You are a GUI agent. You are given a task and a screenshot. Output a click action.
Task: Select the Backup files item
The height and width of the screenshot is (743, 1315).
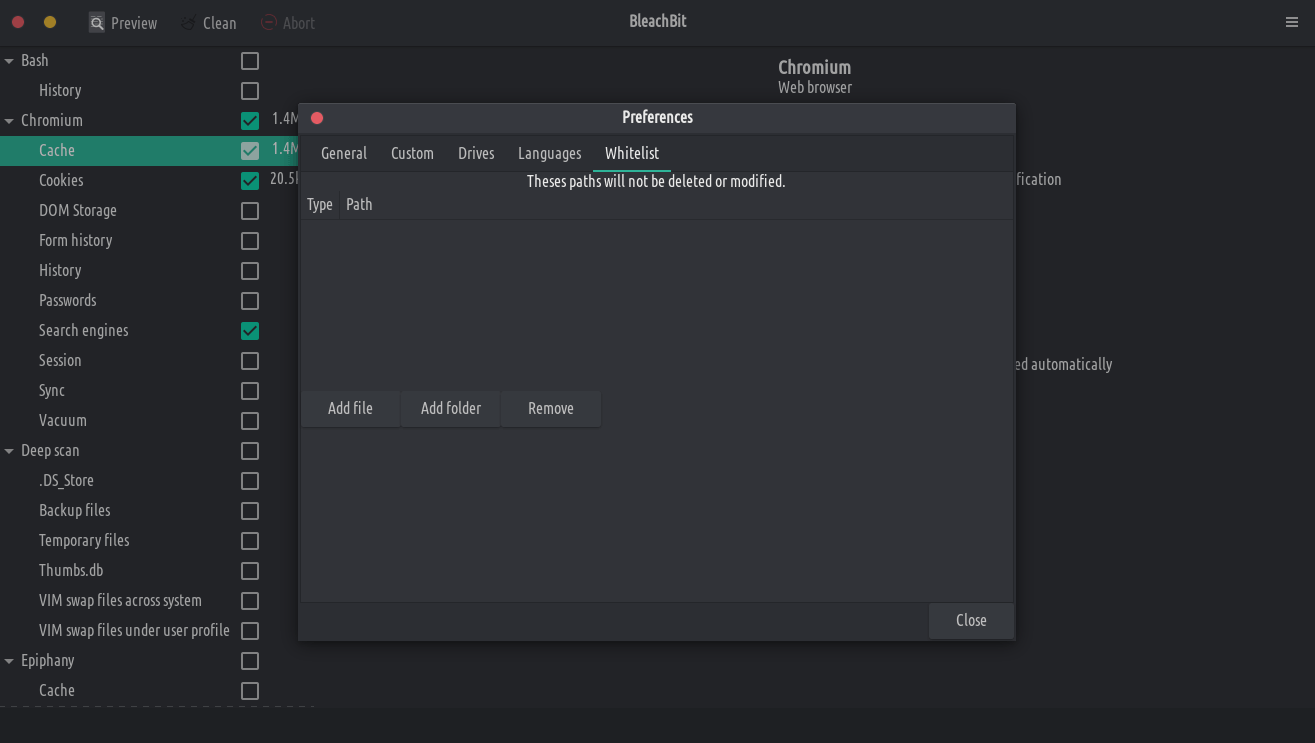(75, 510)
